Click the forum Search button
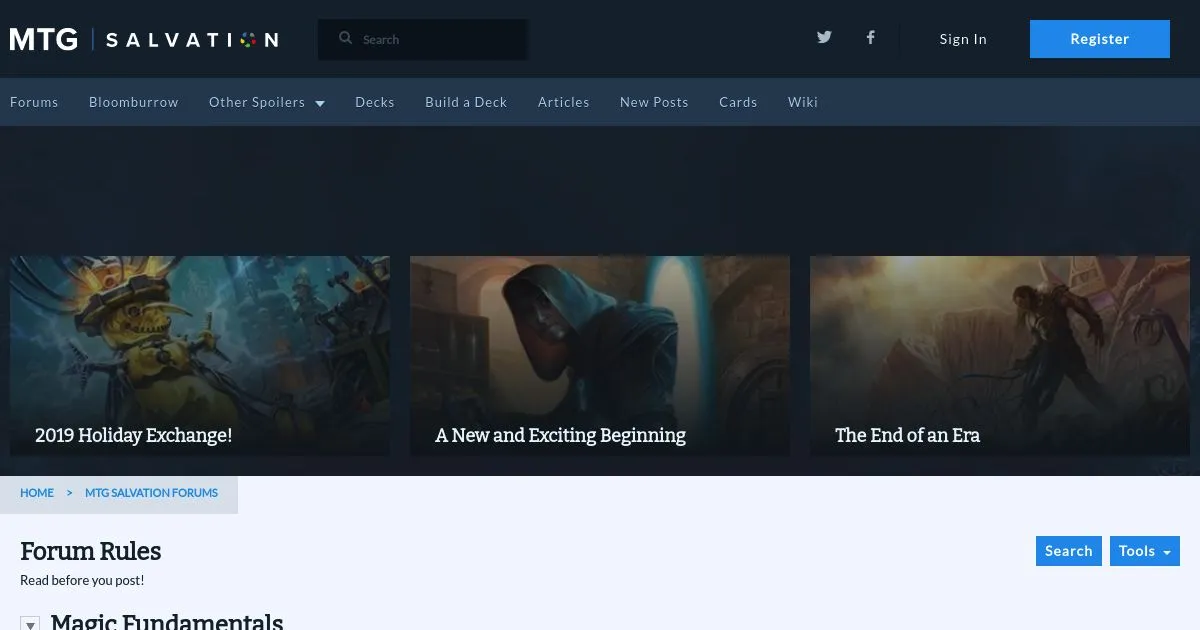 (1069, 551)
